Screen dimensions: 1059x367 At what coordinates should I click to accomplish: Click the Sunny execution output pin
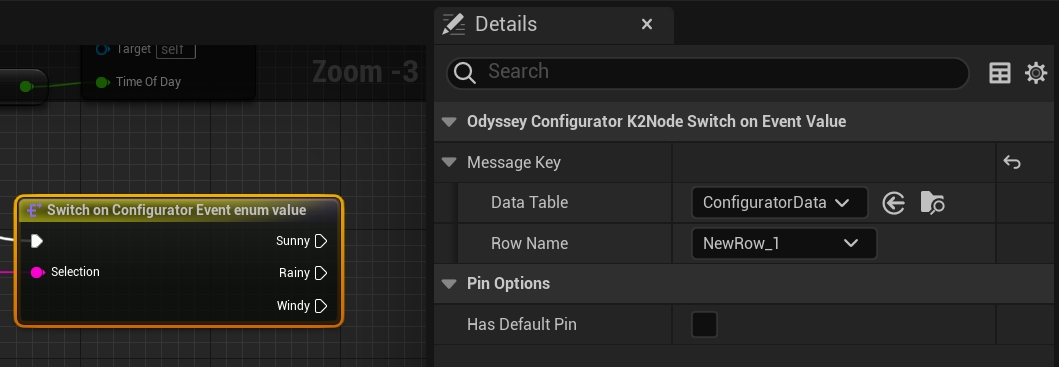point(321,241)
